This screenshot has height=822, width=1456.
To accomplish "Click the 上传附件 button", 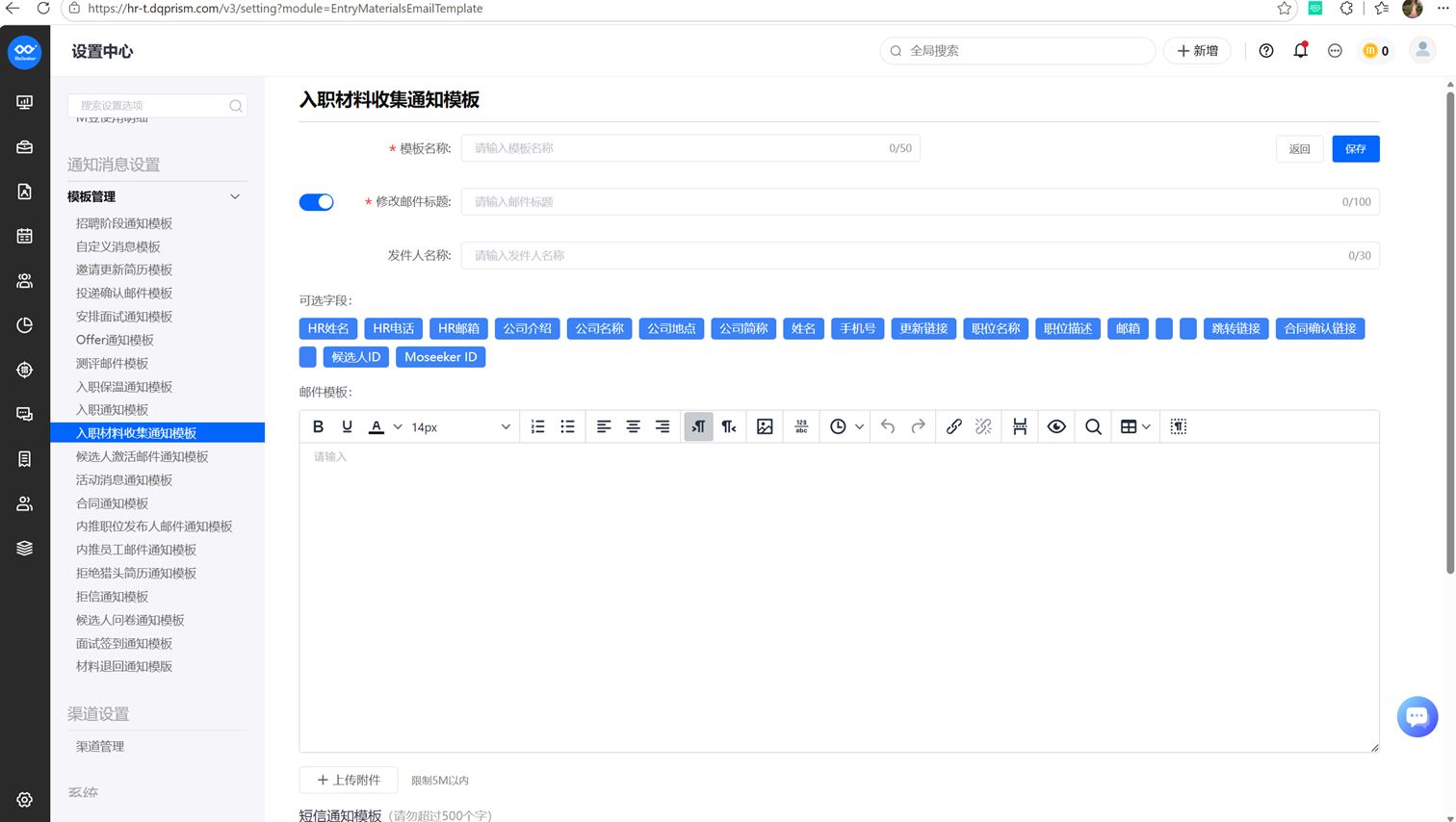I will point(349,780).
